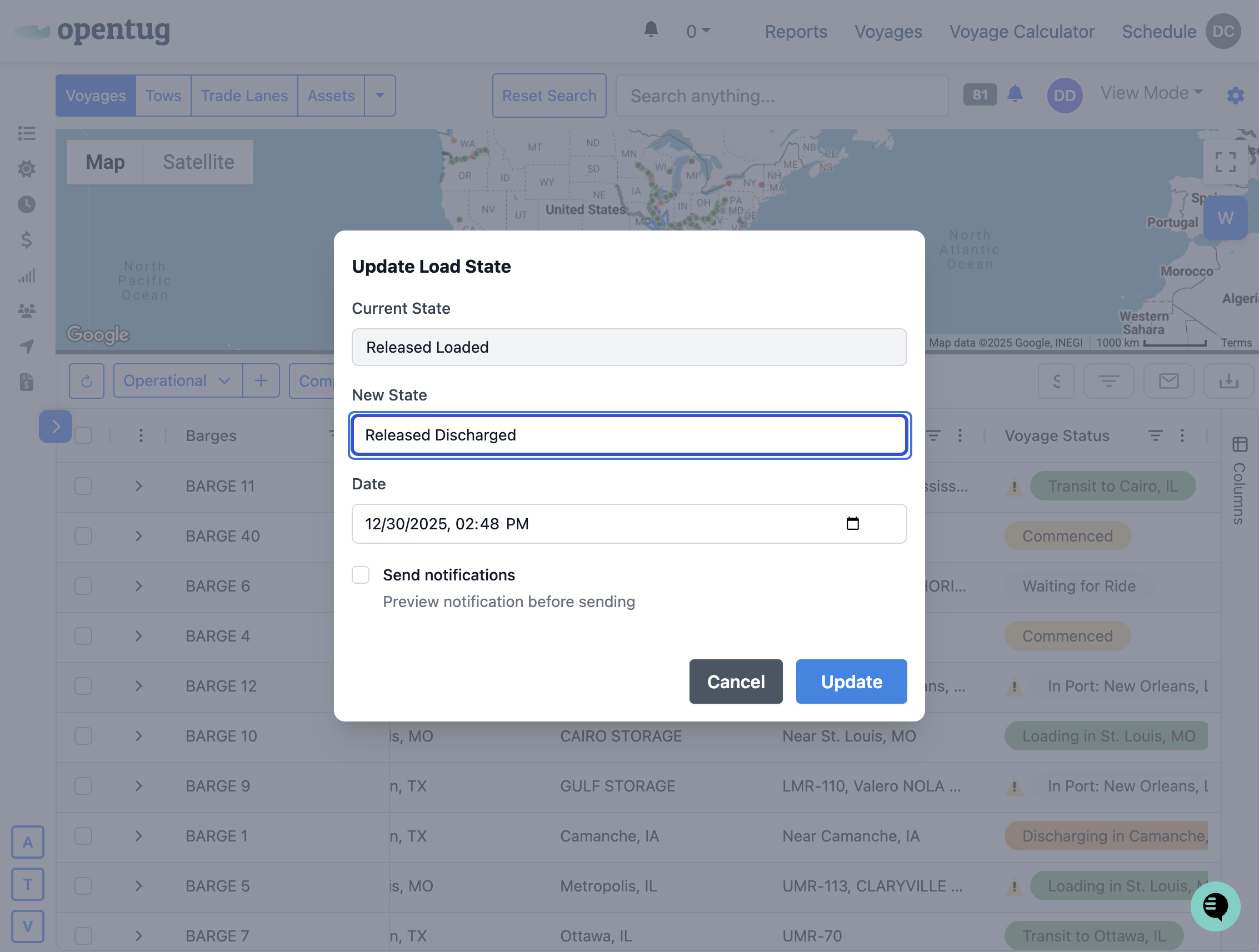The width and height of the screenshot is (1259, 952).
Task: Open Voyage Calculator from top menu
Action: pos(1021,32)
